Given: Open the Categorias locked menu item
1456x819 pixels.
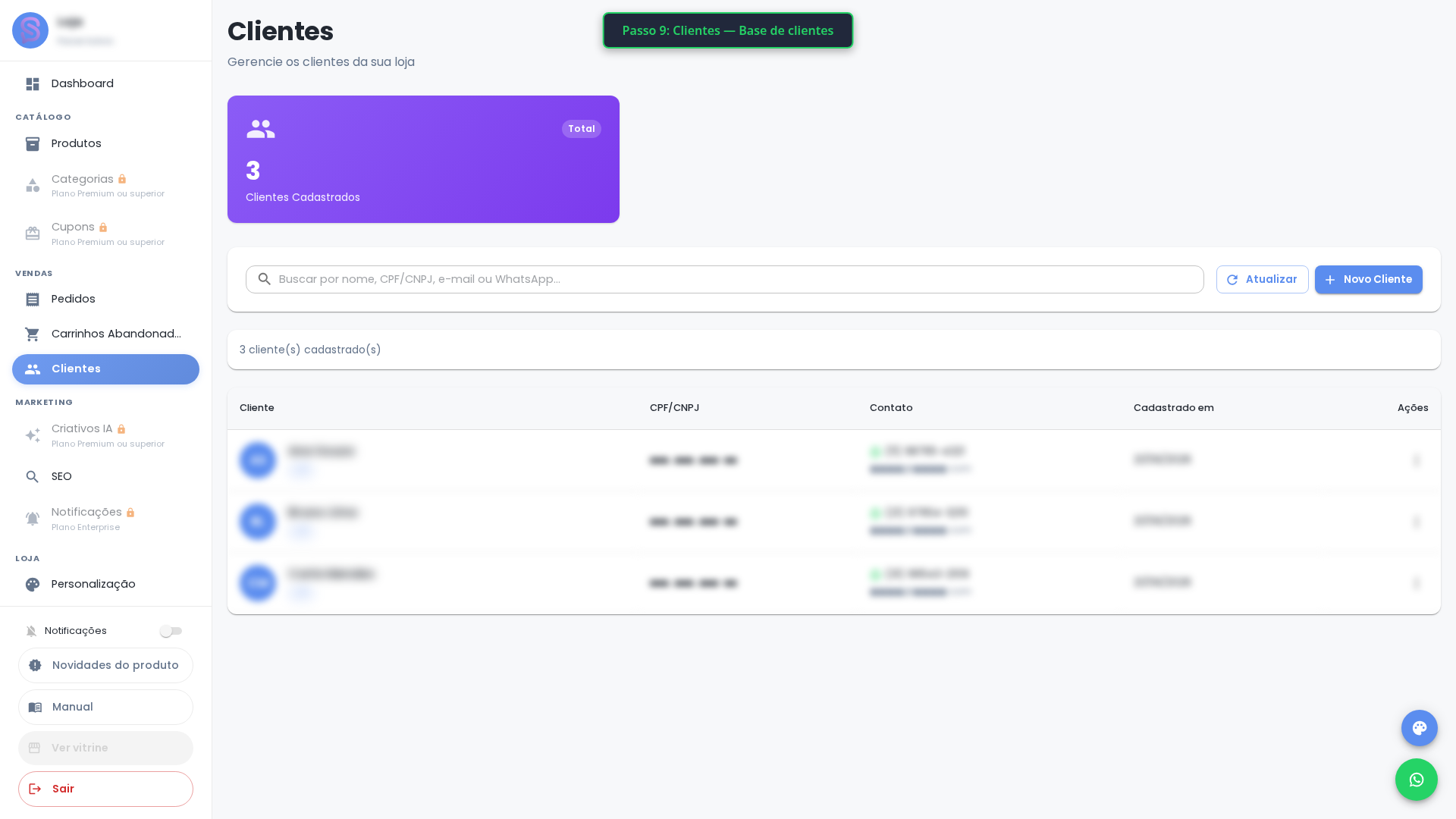Looking at the screenshot, I should pyautogui.click(x=105, y=186).
